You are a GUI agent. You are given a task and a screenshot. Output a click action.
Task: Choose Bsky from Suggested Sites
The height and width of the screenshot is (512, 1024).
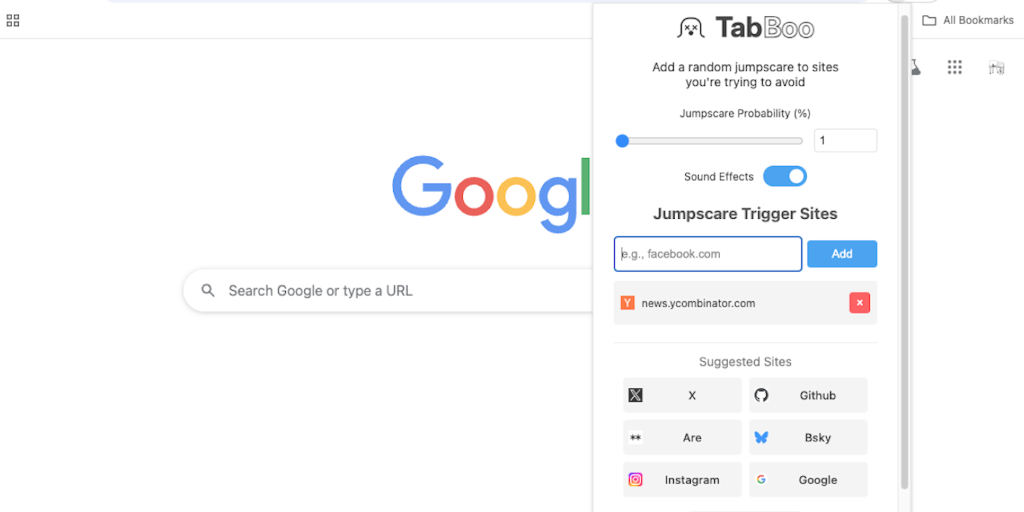tap(808, 438)
